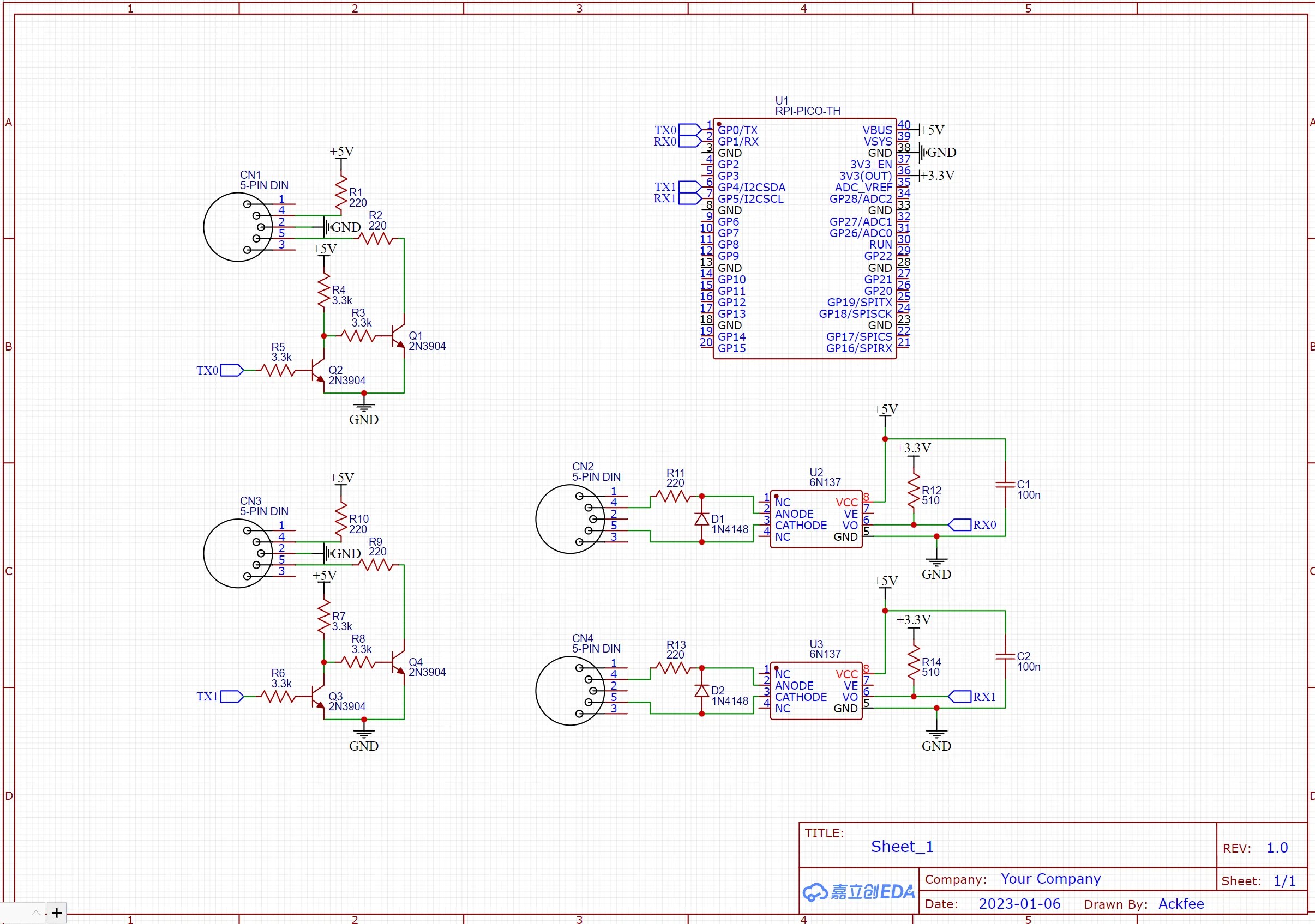
Task: Select resistor R9 220 symbol
Action: [376, 565]
